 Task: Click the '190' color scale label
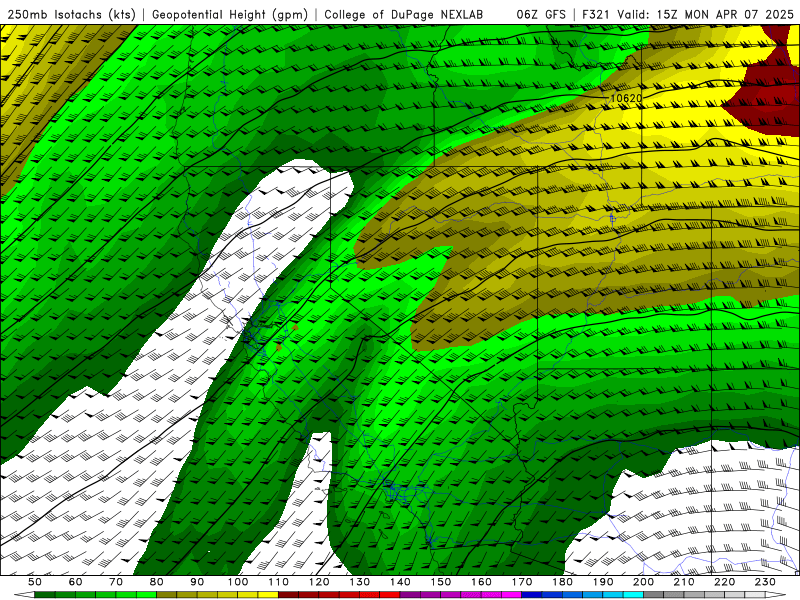(x=603, y=582)
